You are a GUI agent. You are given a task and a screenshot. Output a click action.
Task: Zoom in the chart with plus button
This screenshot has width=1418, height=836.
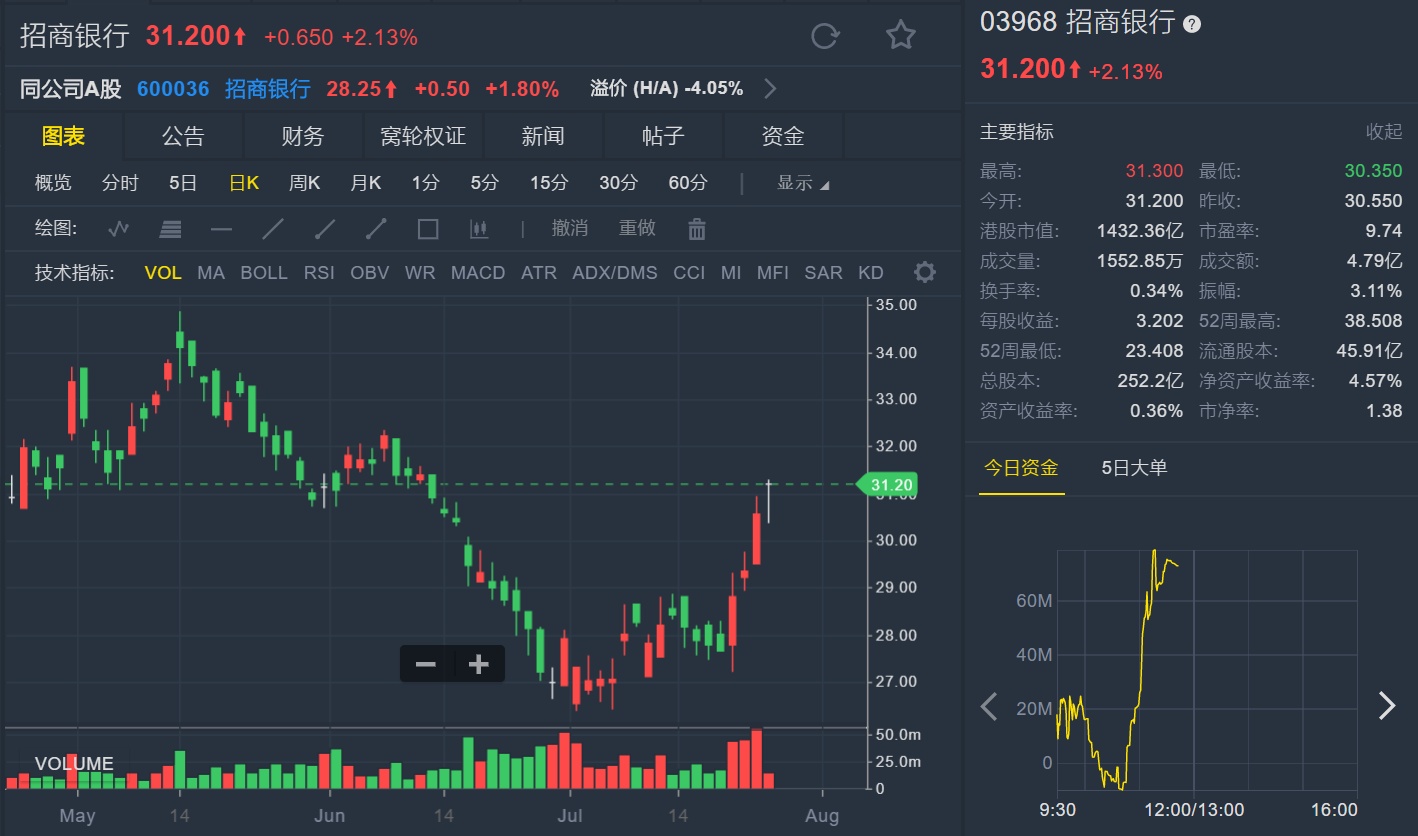pyautogui.click(x=479, y=664)
